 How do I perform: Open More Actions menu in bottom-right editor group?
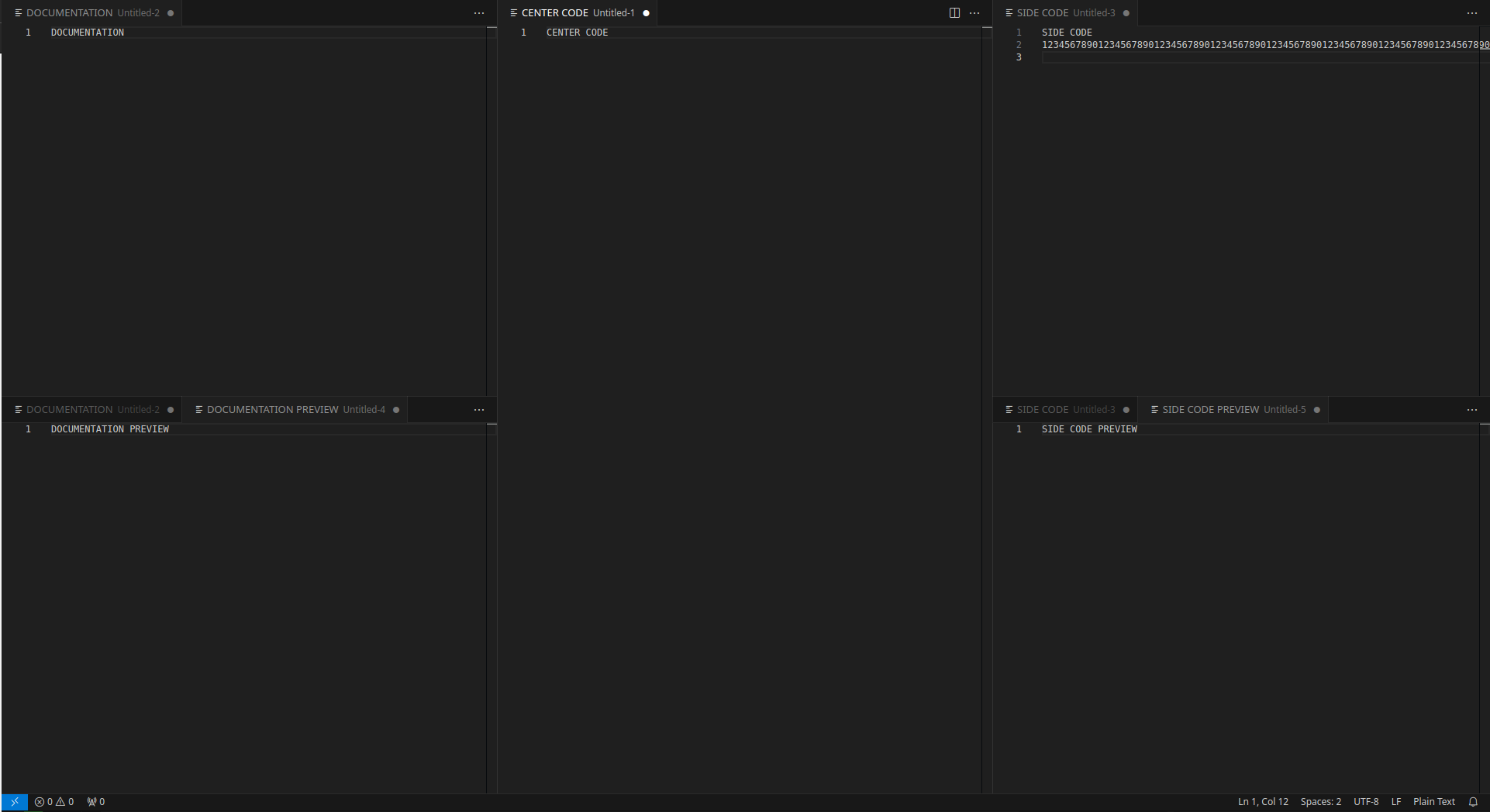[1472, 409]
